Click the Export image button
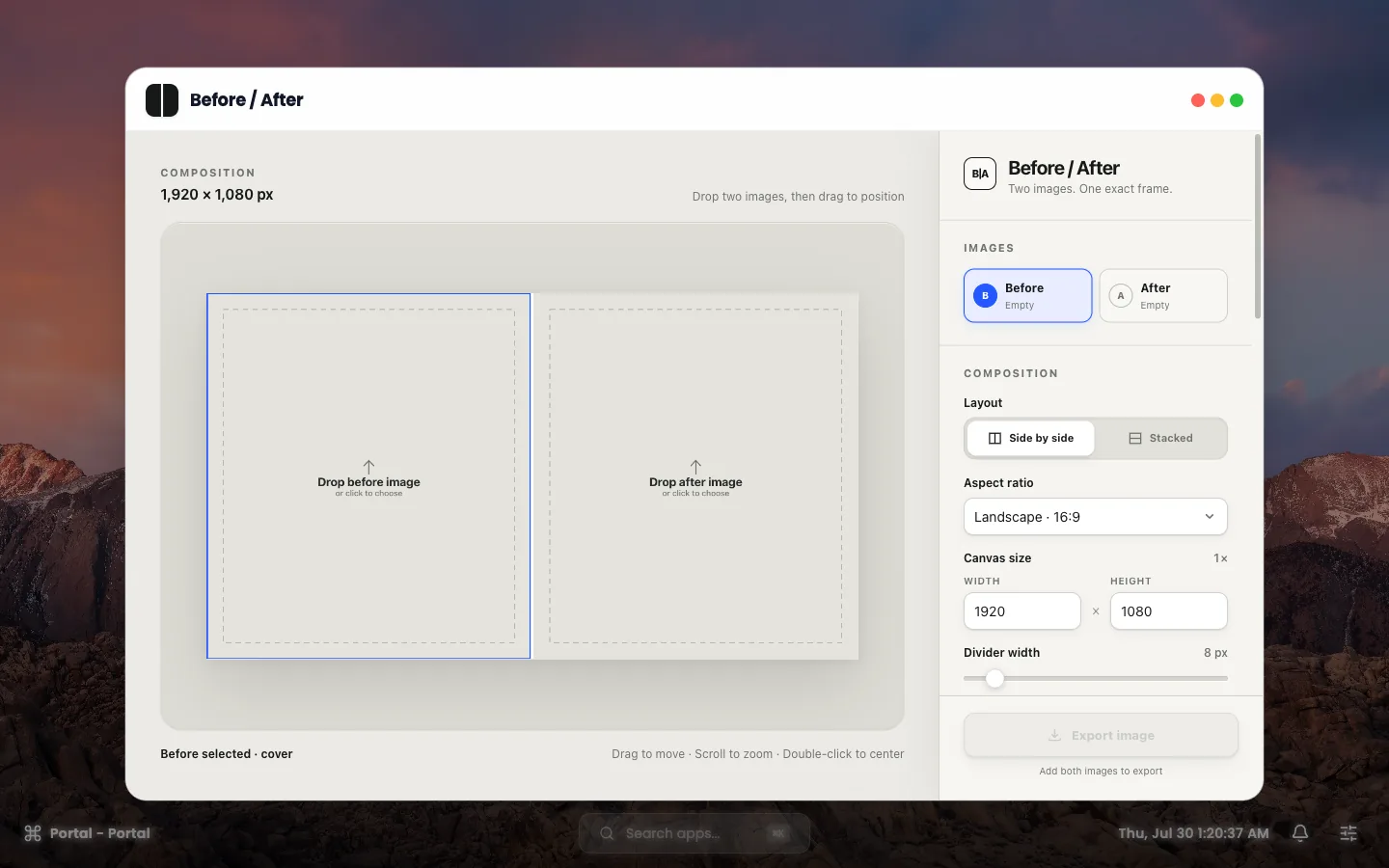The width and height of the screenshot is (1389, 868). point(1101,736)
